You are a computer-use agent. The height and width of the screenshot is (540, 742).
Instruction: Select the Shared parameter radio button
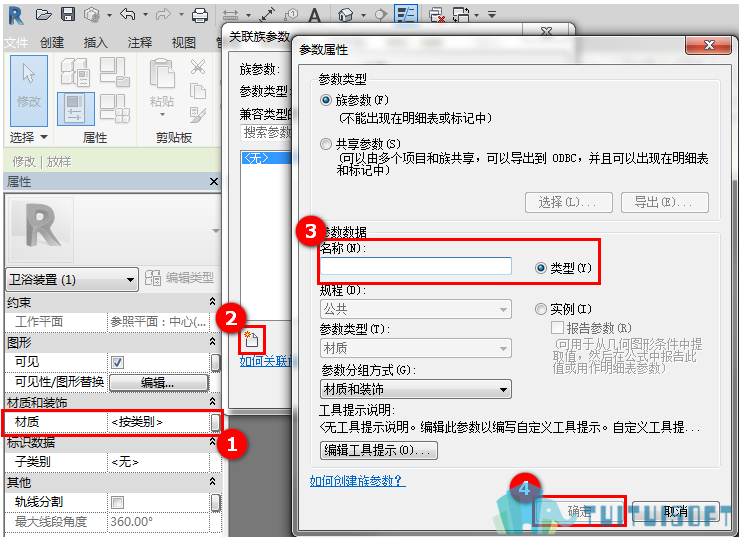[x=326, y=144]
